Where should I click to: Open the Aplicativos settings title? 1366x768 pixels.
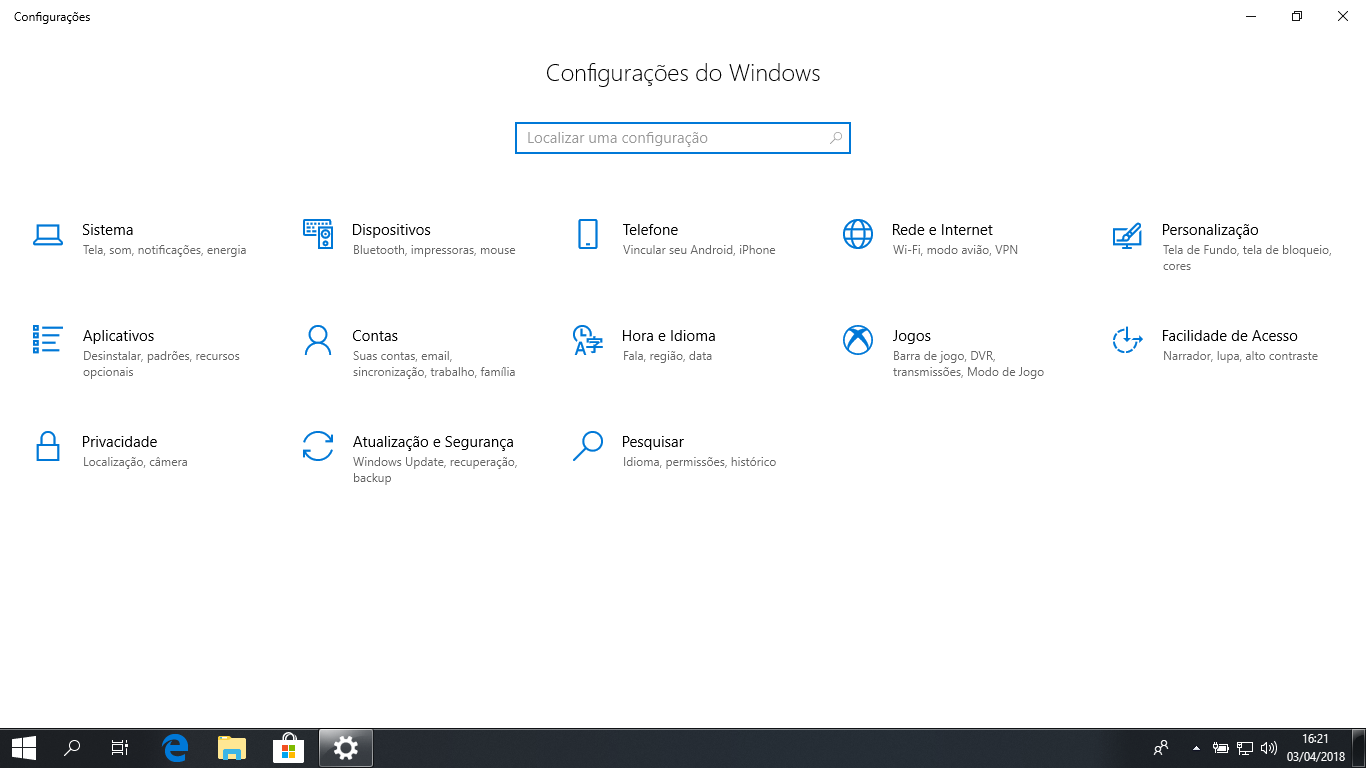[x=118, y=336]
